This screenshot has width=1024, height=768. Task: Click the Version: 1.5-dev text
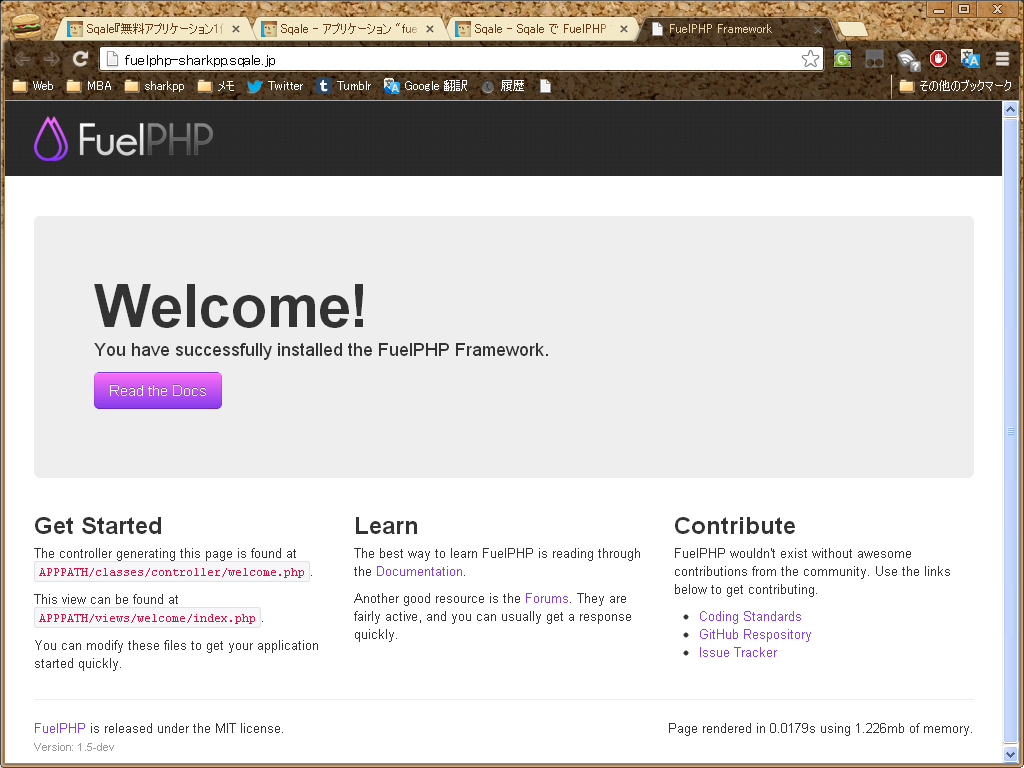click(x=74, y=747)
